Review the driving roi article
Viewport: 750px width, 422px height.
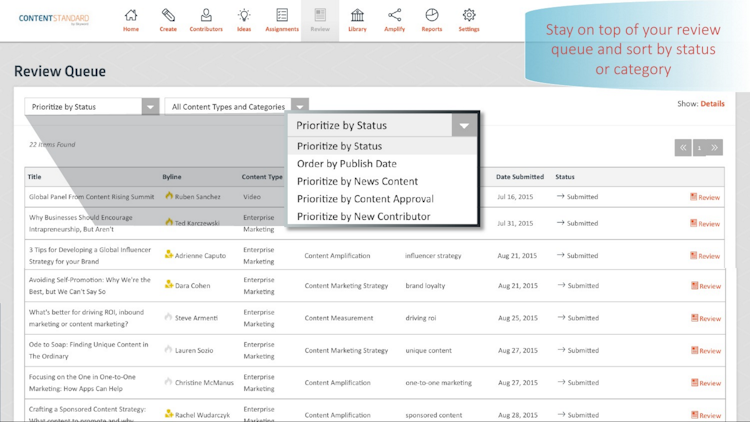tap(706, 318)
